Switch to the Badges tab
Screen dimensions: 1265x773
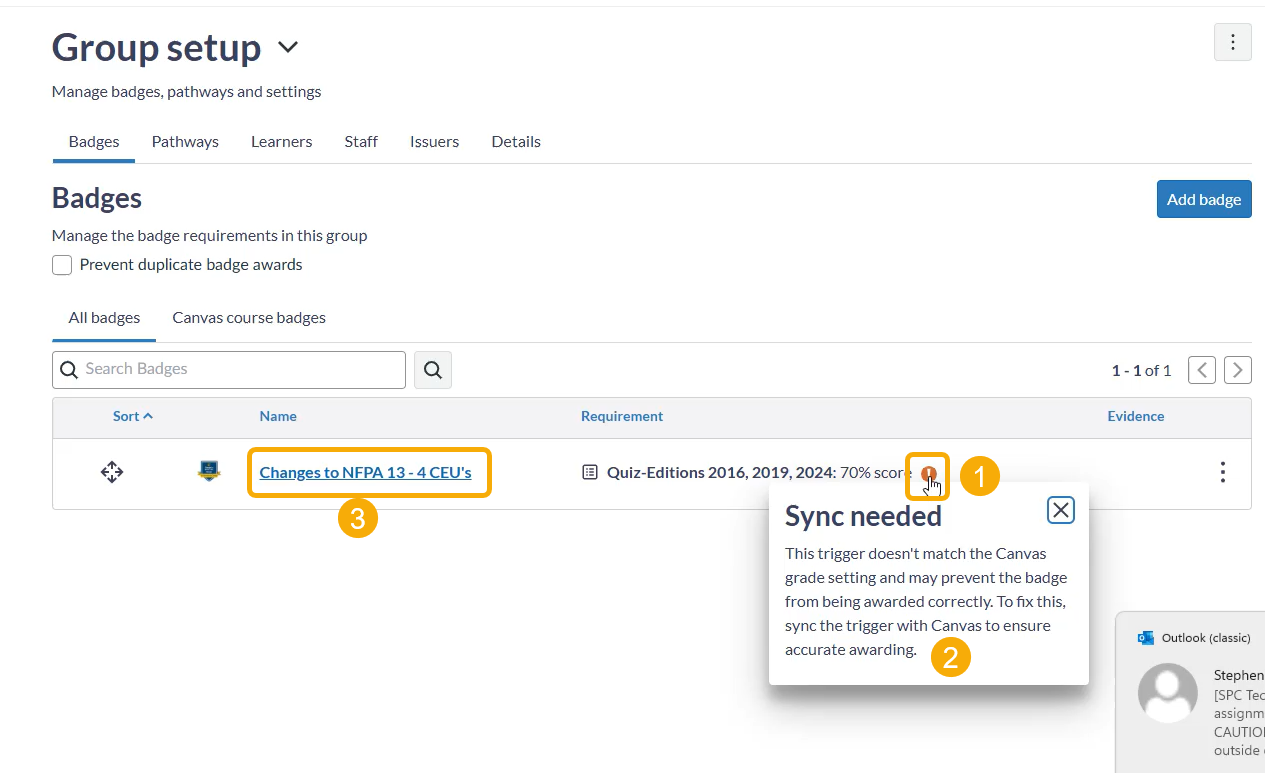tap(94, 141)
